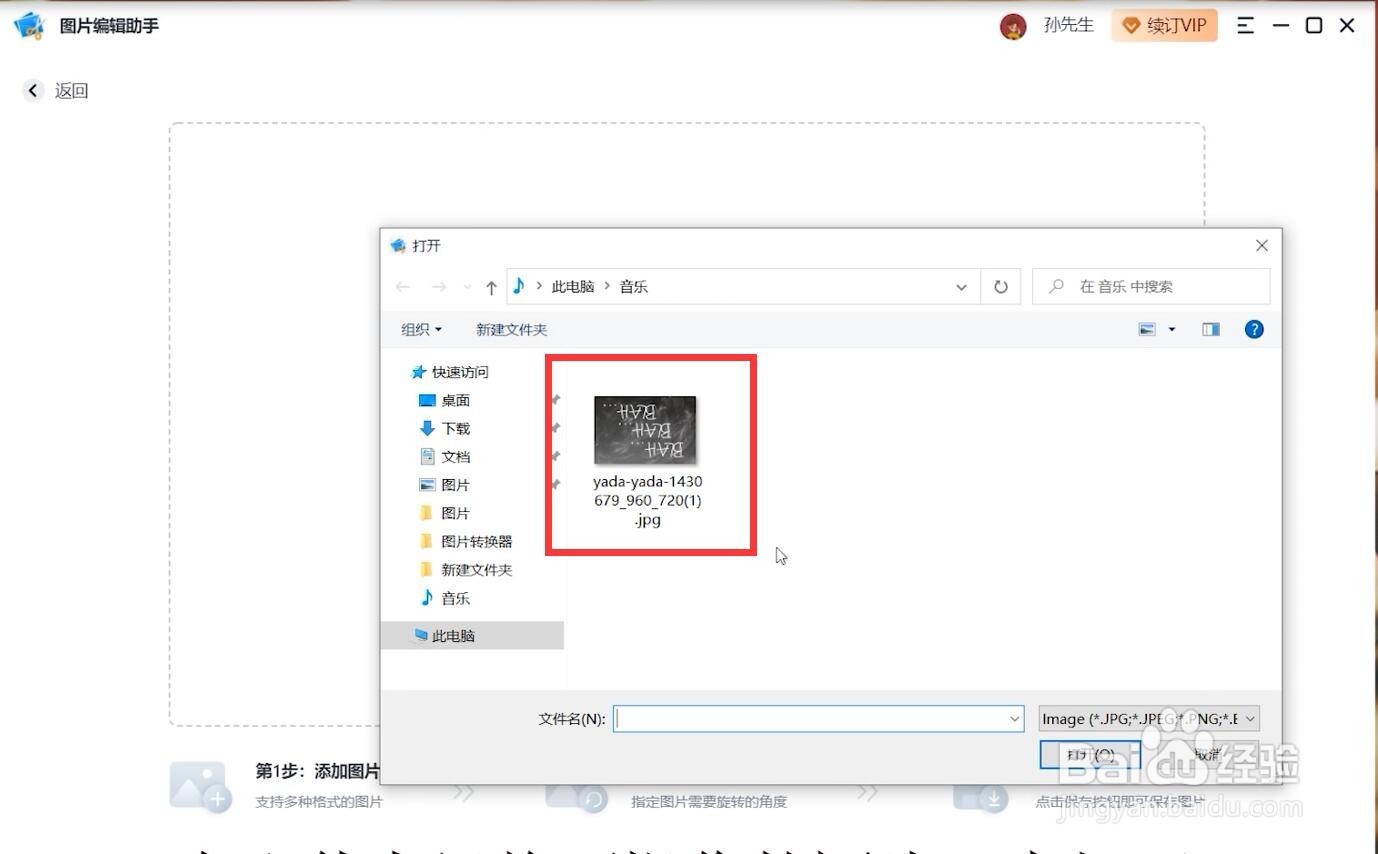Image resolution: width=1378 pixels, height=854 pixels.
Task: Click 新建文件夹 button
Action: (x=512, y=329)
